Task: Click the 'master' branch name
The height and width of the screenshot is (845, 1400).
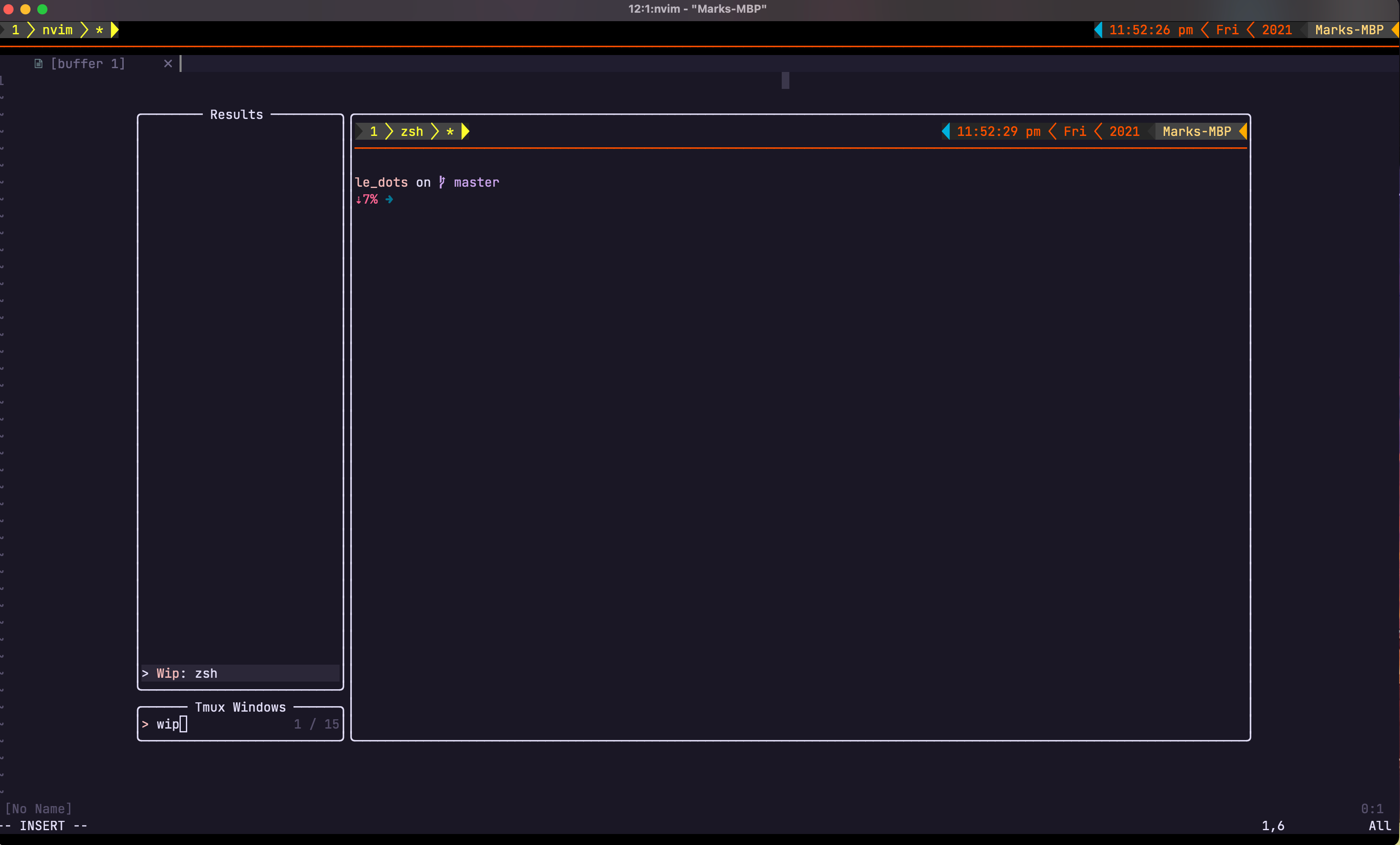Action: pos(476,182)
